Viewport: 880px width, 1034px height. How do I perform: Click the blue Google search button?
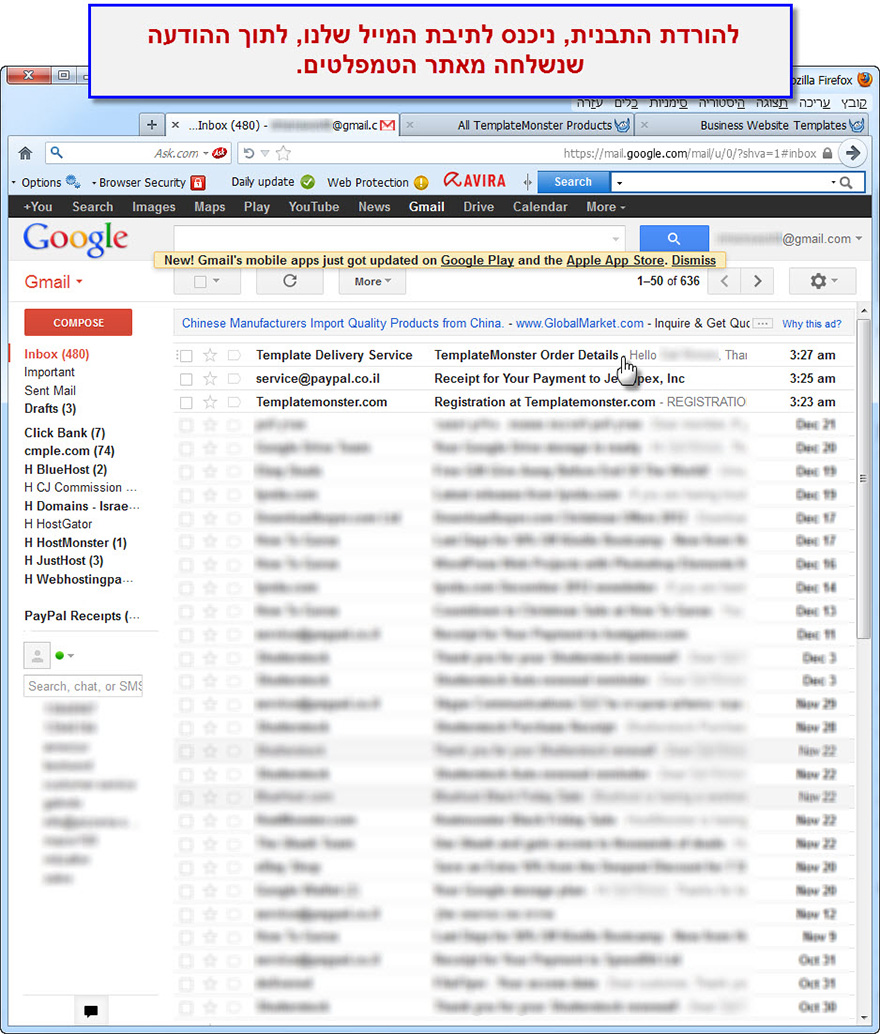(x=674, y=238)
